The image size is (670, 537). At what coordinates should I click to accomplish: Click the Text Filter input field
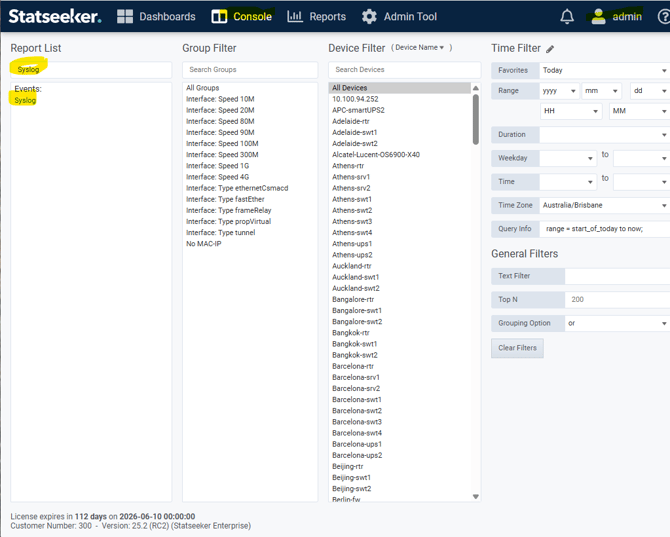click(x=616, y=276)
